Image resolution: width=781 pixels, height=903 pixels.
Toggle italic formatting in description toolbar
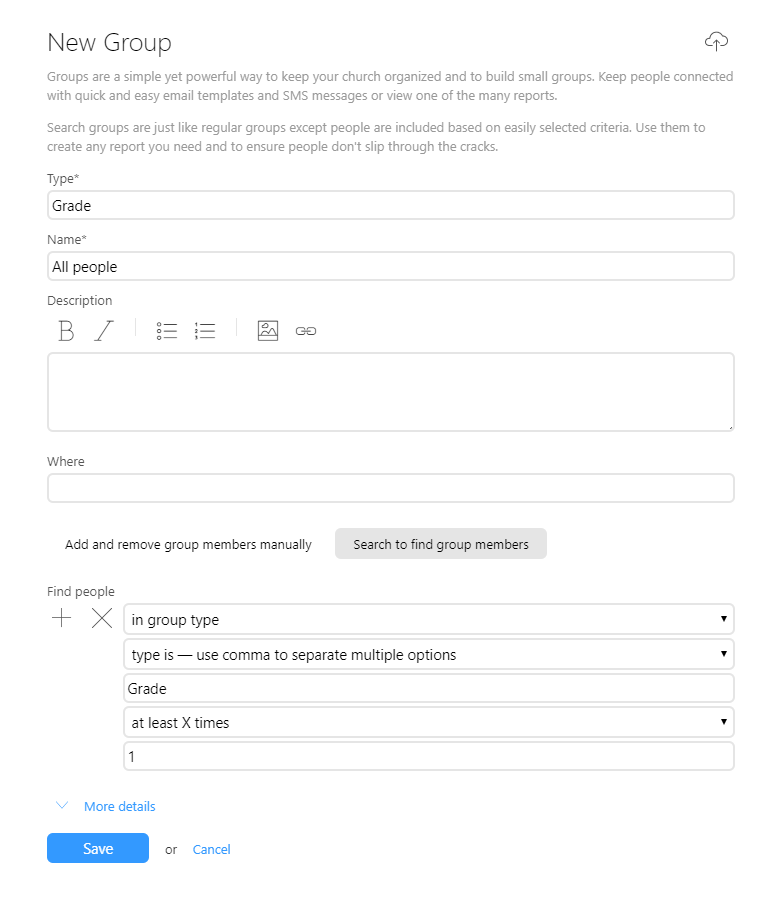pyautogui.click(x=104, y=331)
